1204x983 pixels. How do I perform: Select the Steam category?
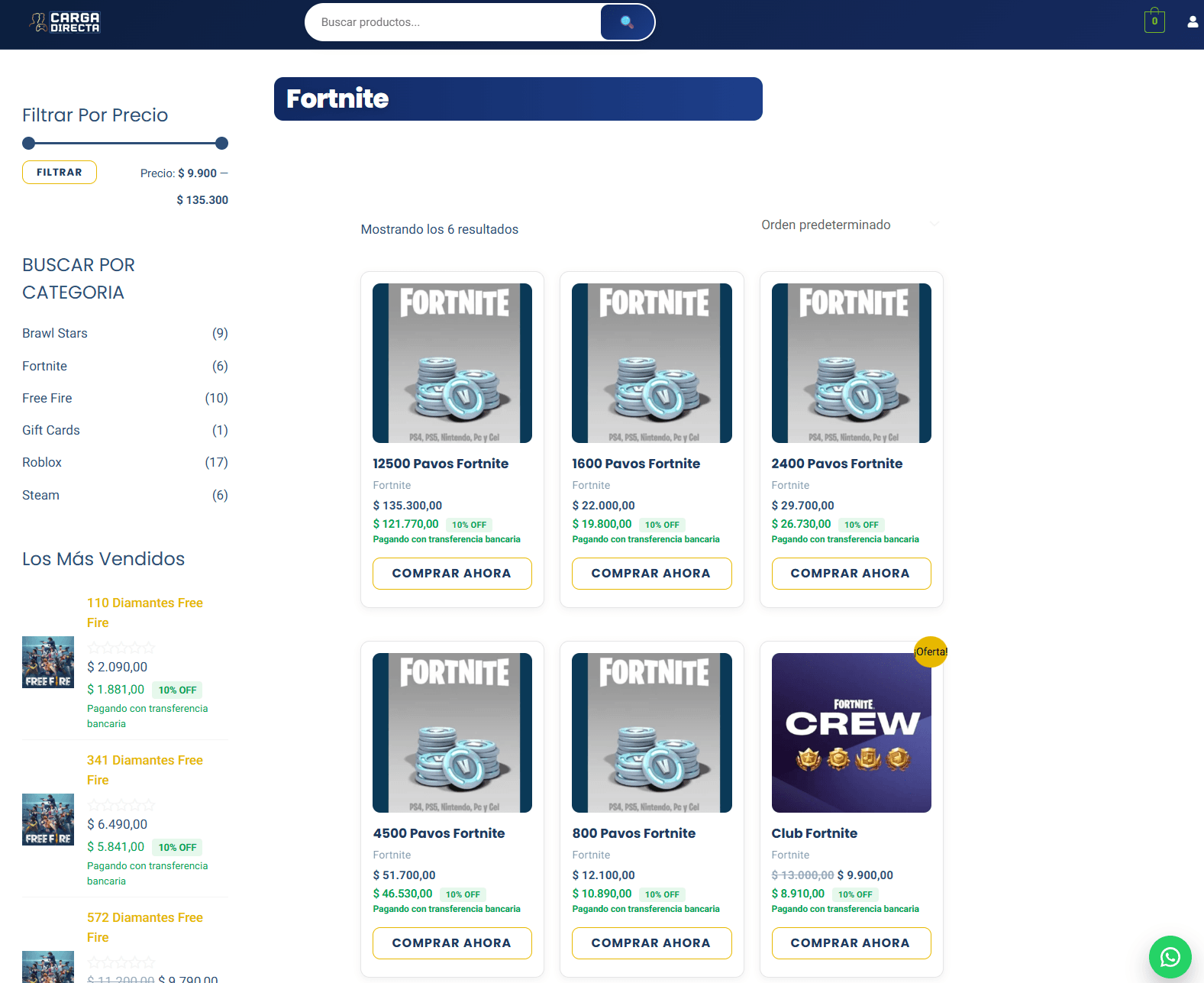click(40, 495)
